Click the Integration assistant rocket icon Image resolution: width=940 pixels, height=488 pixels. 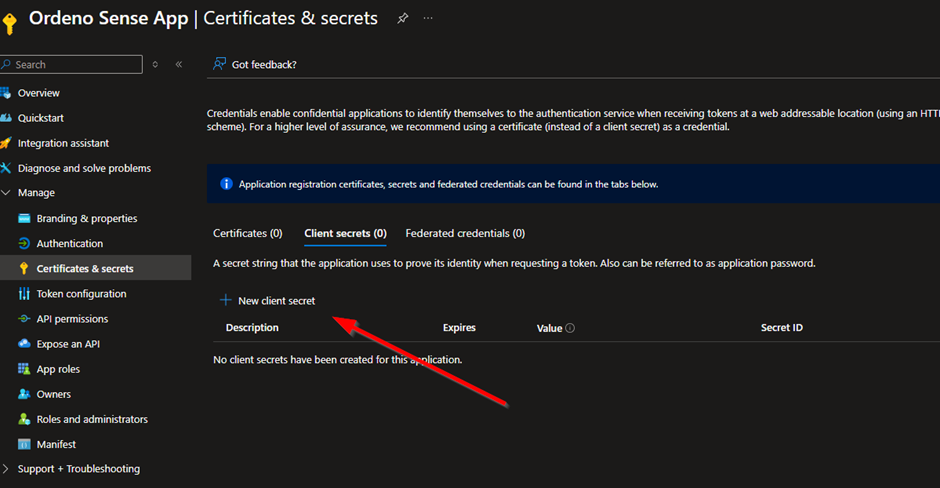5,143
